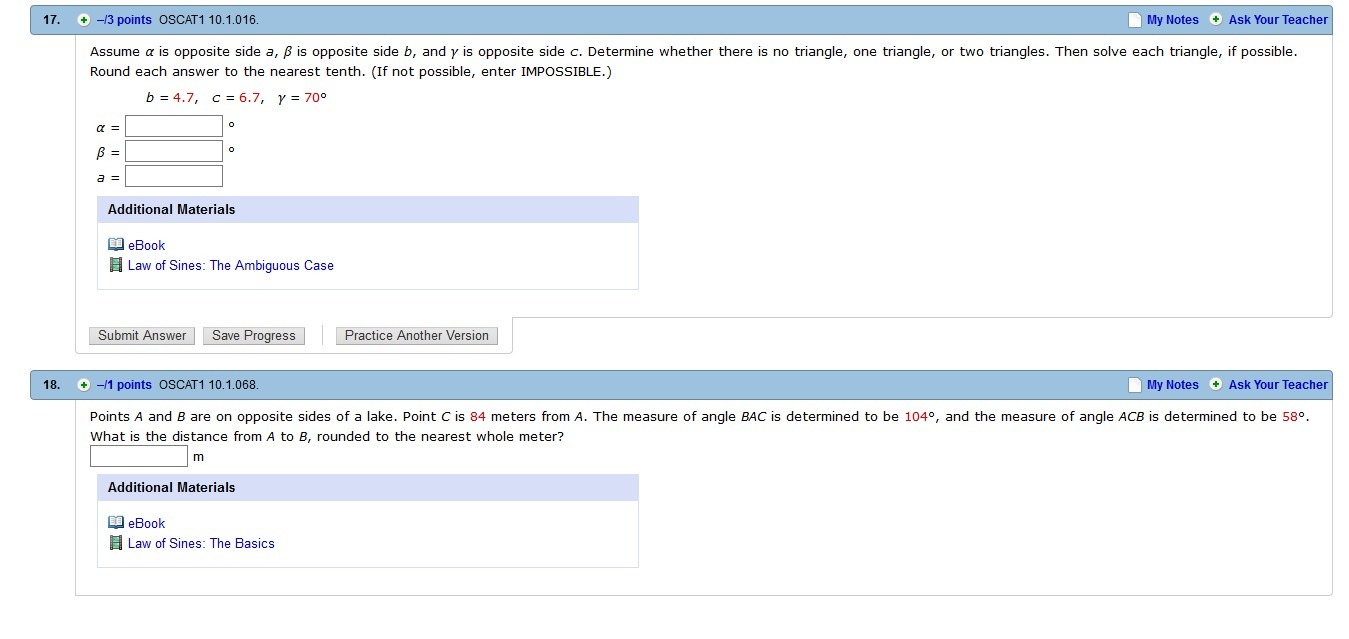This screenshot has height=639, width=1349.
Task: Focus the side a input field
Action: (x=174, y=177)
